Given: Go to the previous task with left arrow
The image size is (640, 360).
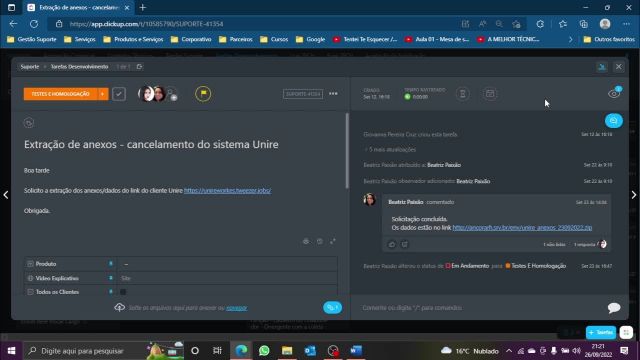Looking at the screenshot, I should pos(6,195).
